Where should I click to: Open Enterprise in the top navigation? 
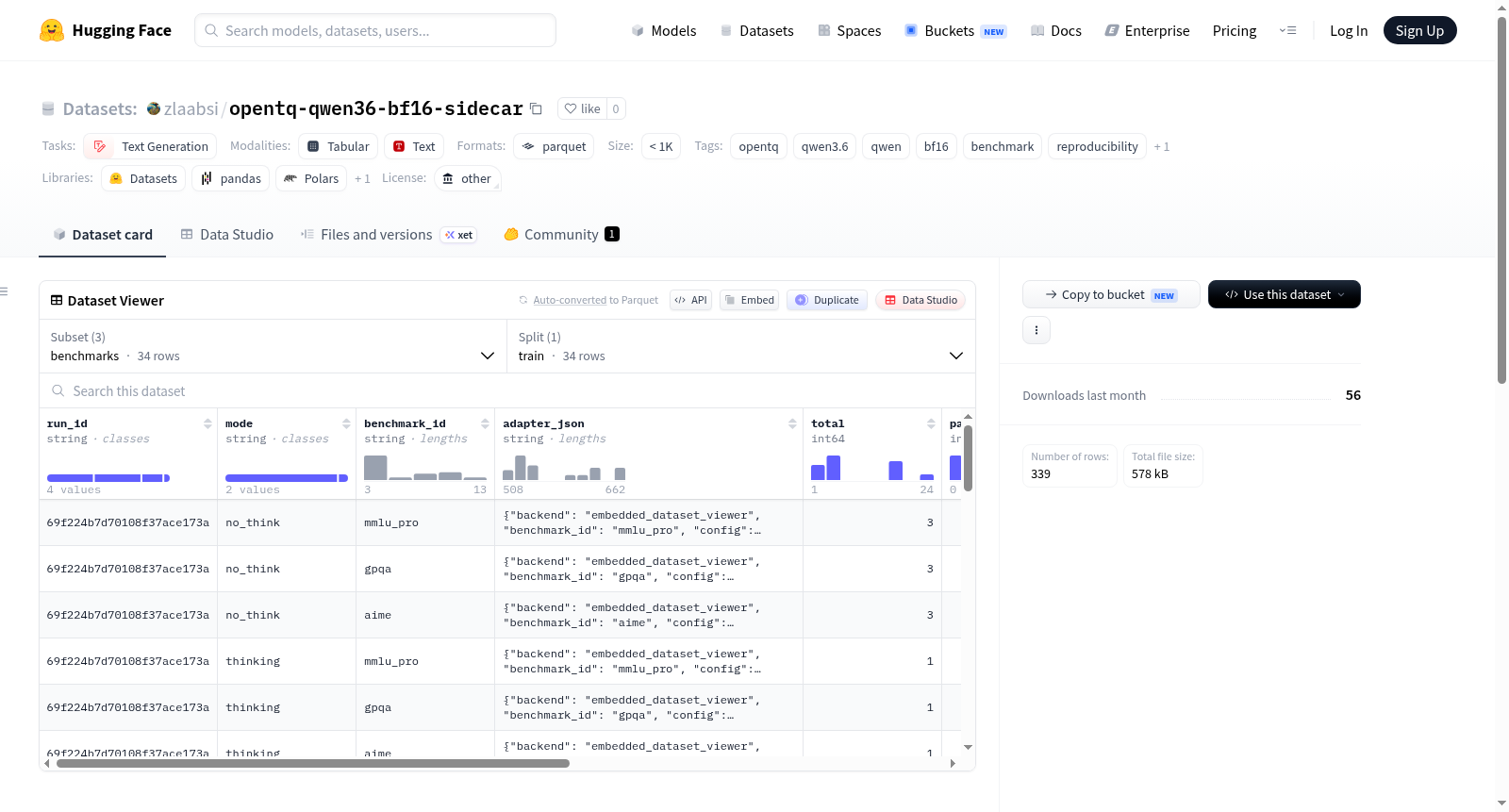pos(1147,30)
